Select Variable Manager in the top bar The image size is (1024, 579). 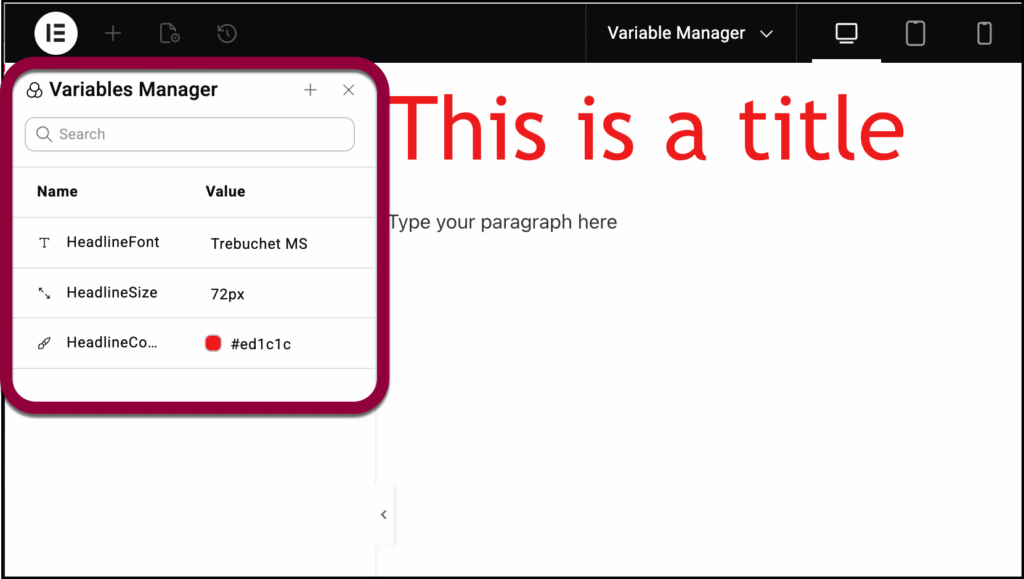pyautogui.click(x=677, y=33)
